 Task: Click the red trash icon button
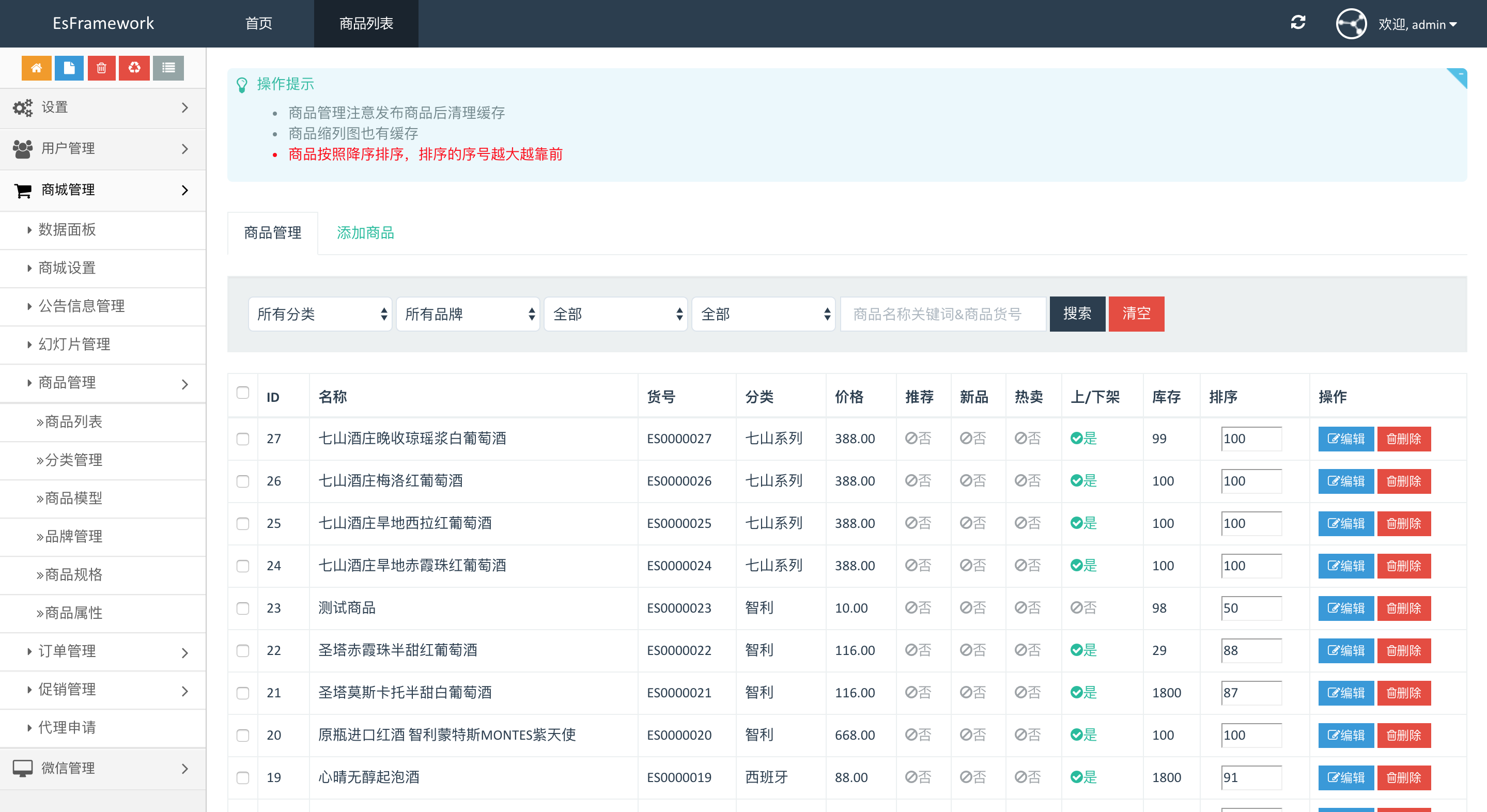point(102,68)
